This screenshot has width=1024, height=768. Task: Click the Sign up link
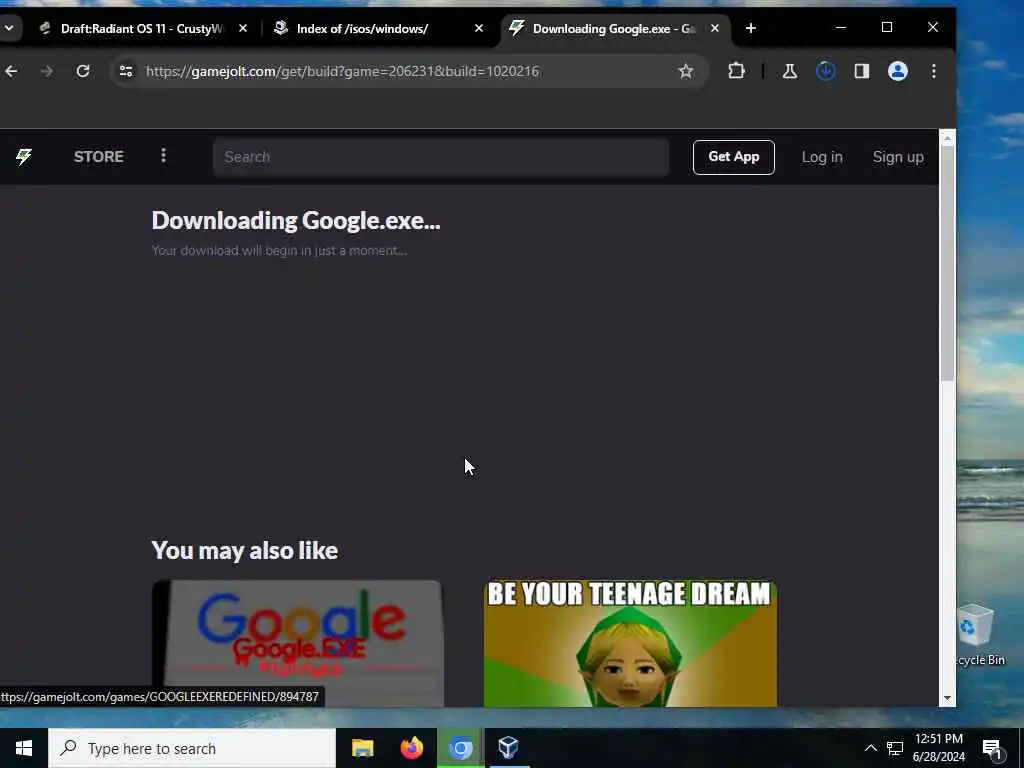click(898, 157)
